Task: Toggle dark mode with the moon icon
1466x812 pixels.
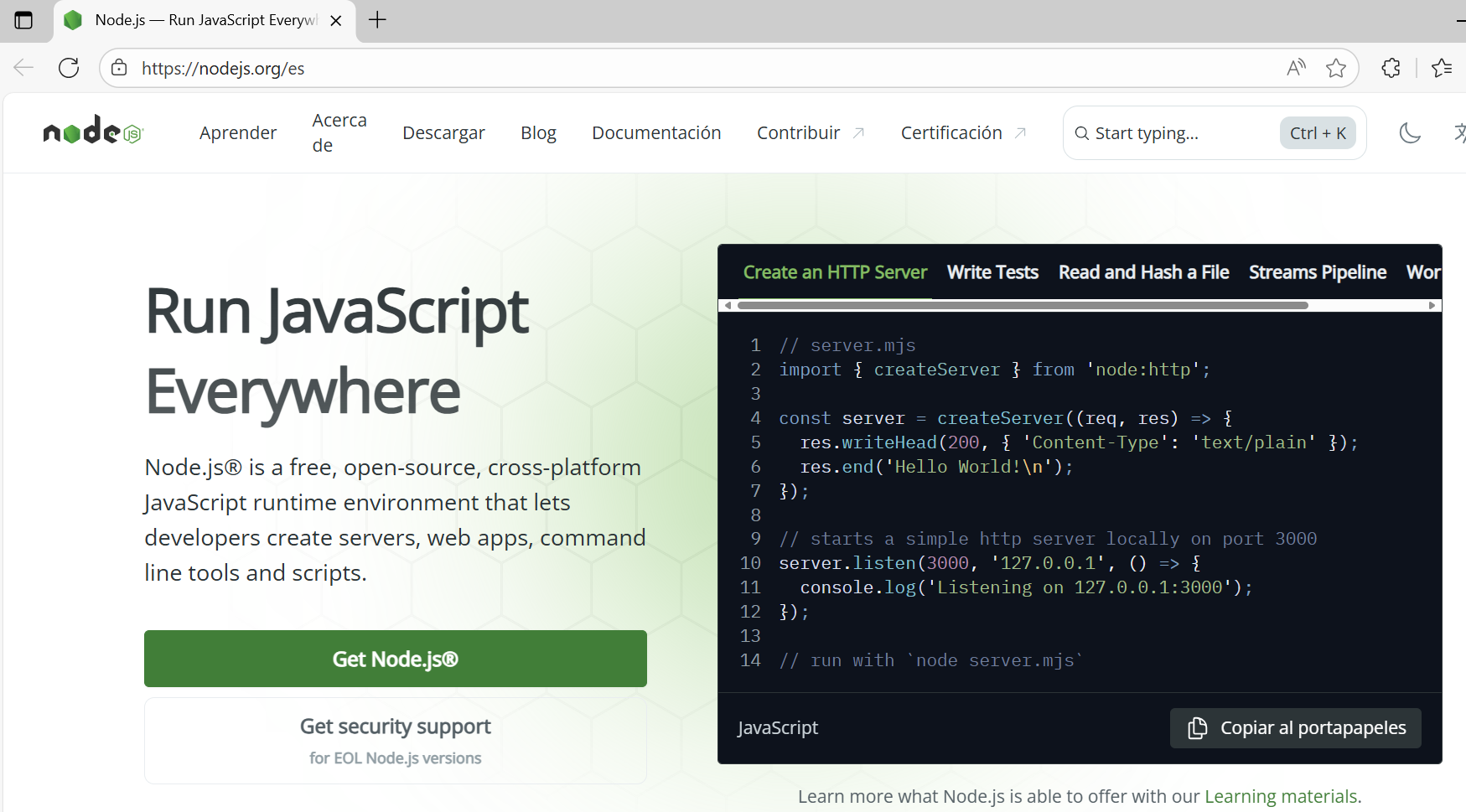Action: [x=1410, y=132]
